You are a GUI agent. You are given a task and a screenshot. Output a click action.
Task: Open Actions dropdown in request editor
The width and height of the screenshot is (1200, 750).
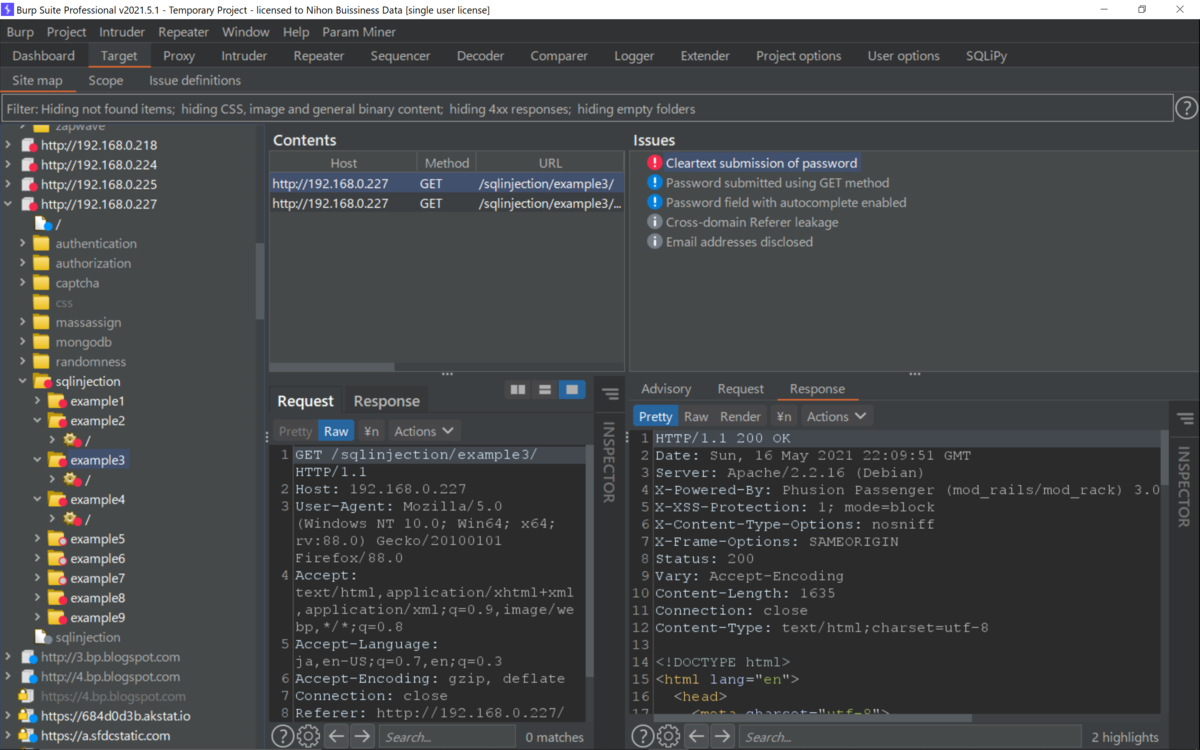tap(423, 431)
